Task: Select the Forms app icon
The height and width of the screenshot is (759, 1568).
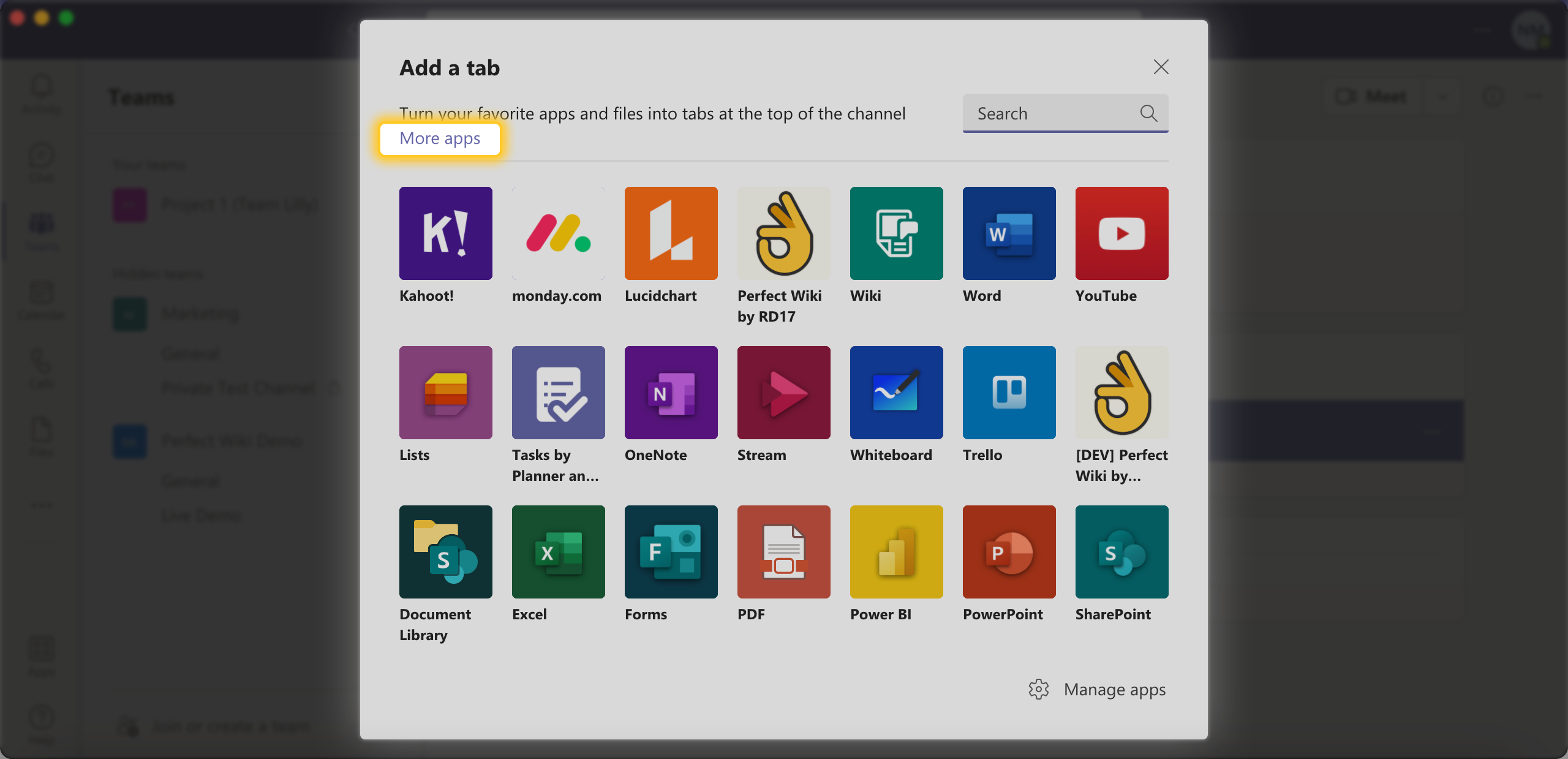Action: point(671,552)
